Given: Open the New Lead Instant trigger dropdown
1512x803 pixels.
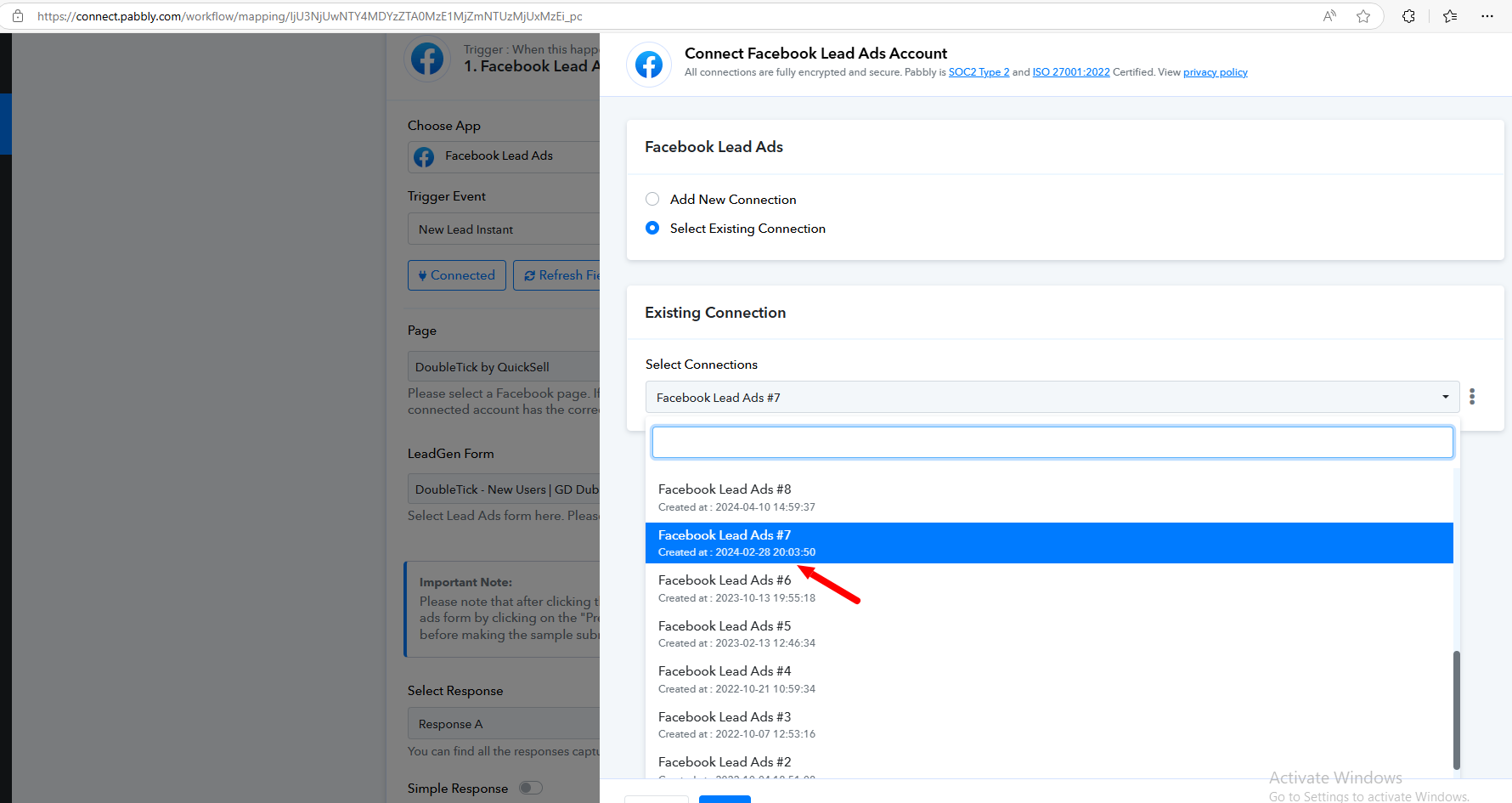Looking at the screenshot, I should coord(504,229).
